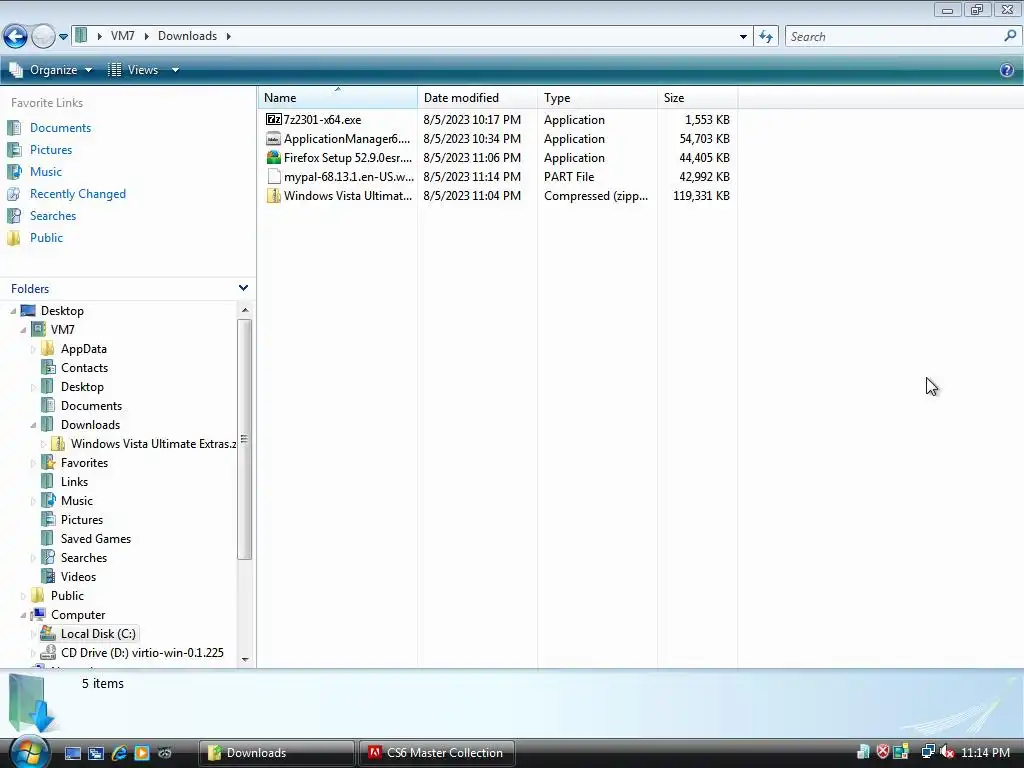Go back using the Back arrow button
This screenshot has height=768, width=1024.
pyautogui.click(x=15, y=36)
